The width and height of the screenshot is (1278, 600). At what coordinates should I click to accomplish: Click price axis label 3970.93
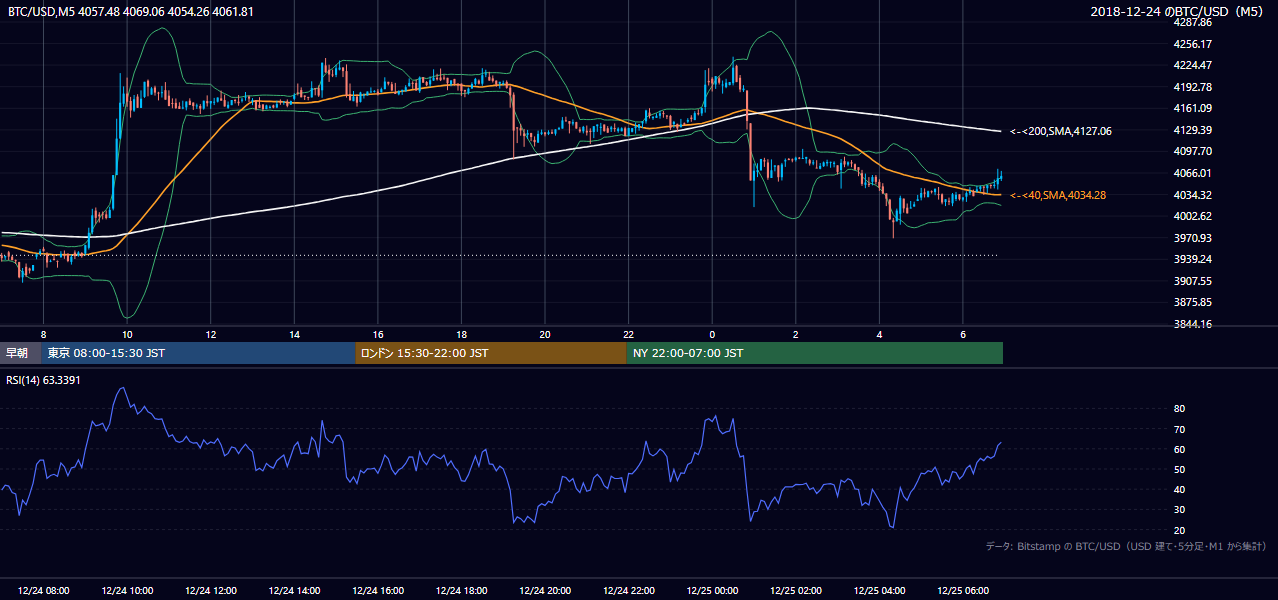tap(1193, 238)
